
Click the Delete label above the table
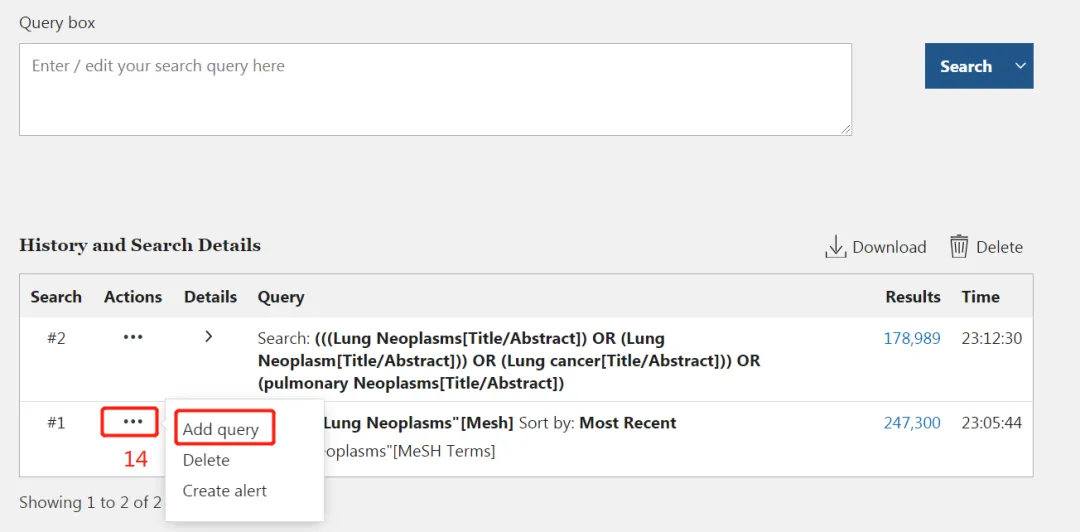(999, 247)
